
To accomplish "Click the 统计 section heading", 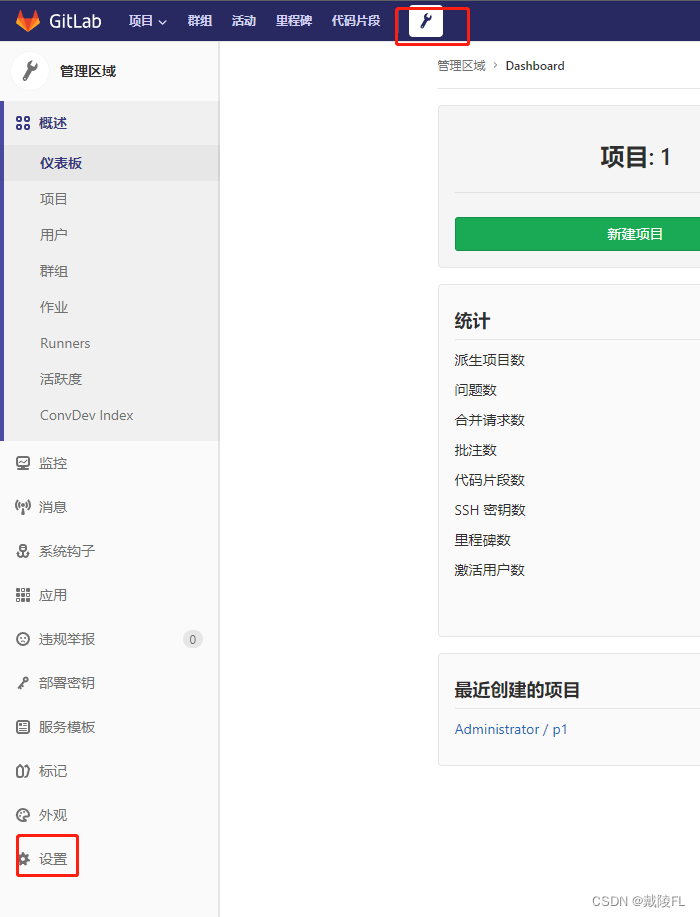I will (472, 320).
